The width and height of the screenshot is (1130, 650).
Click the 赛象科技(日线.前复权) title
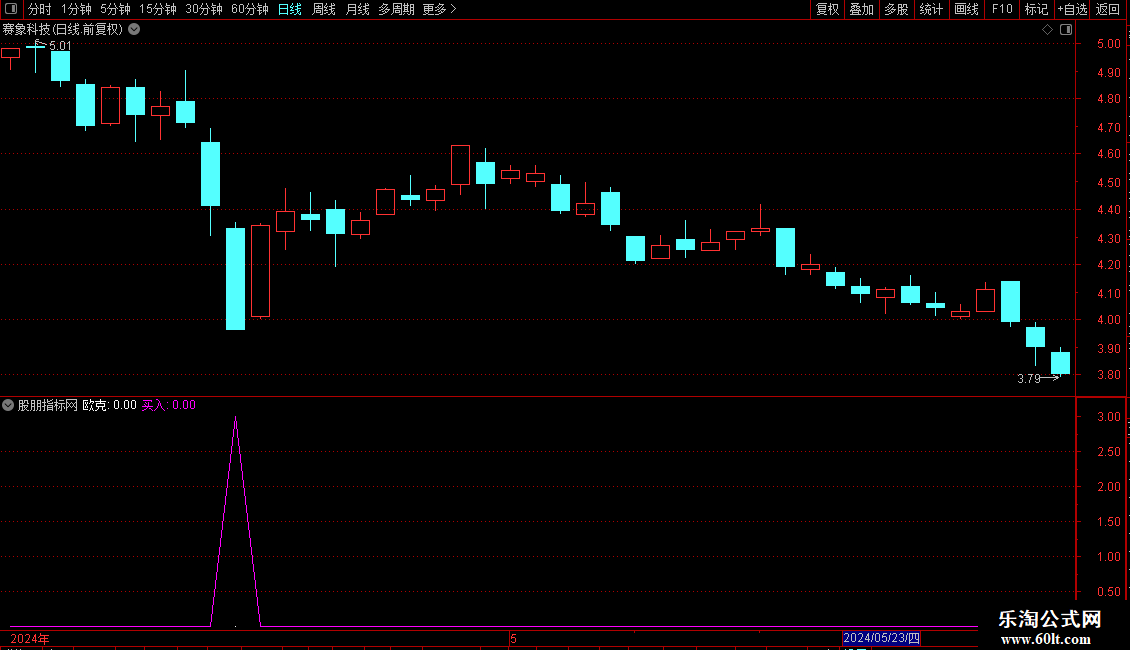click(x=63, y=30)
